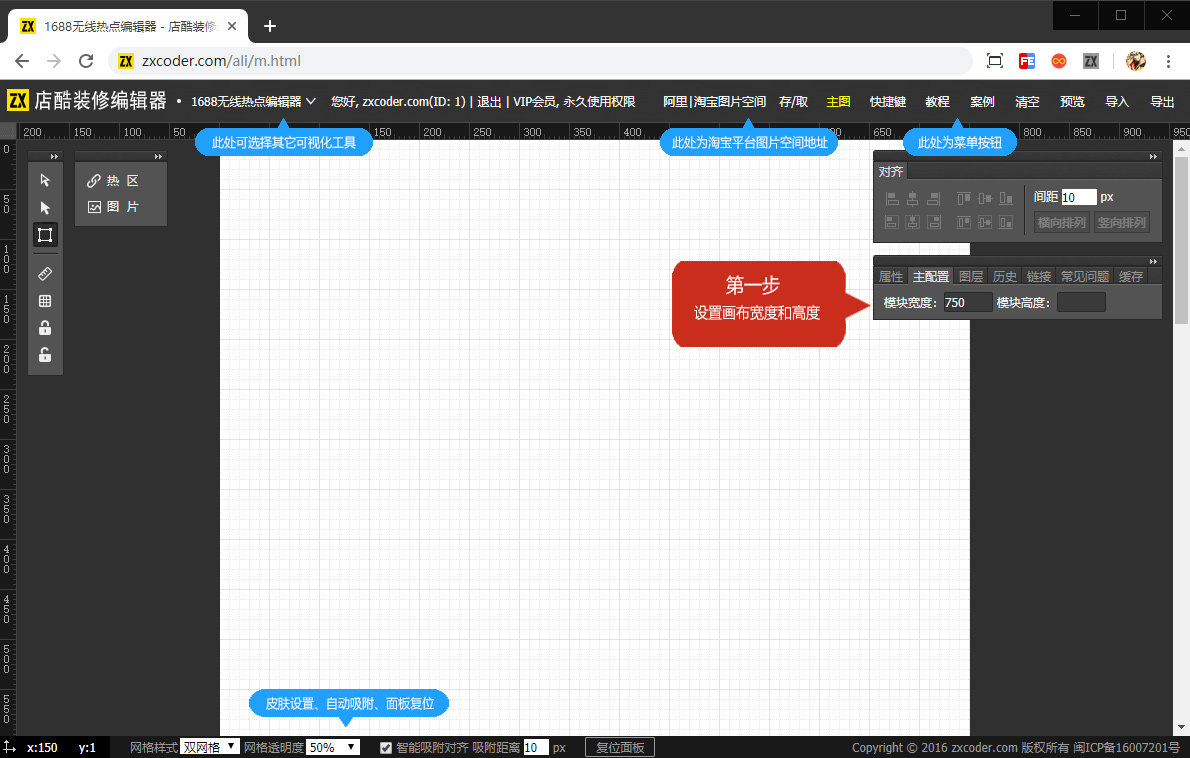Click the 退出 logout link
This screenshot has height=758, width=1190.
pos(489,102)
